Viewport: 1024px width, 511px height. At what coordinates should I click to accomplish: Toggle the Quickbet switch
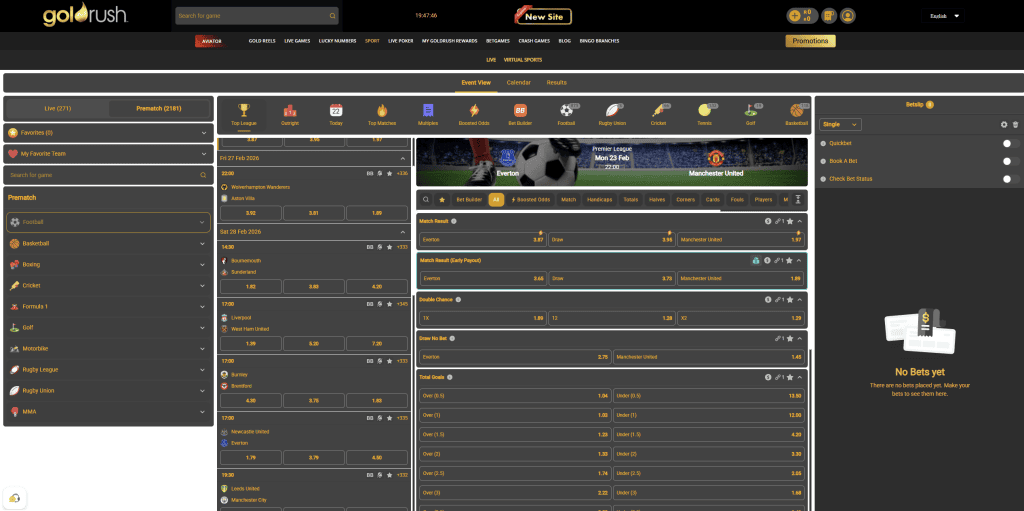[x=1010, y=143]
